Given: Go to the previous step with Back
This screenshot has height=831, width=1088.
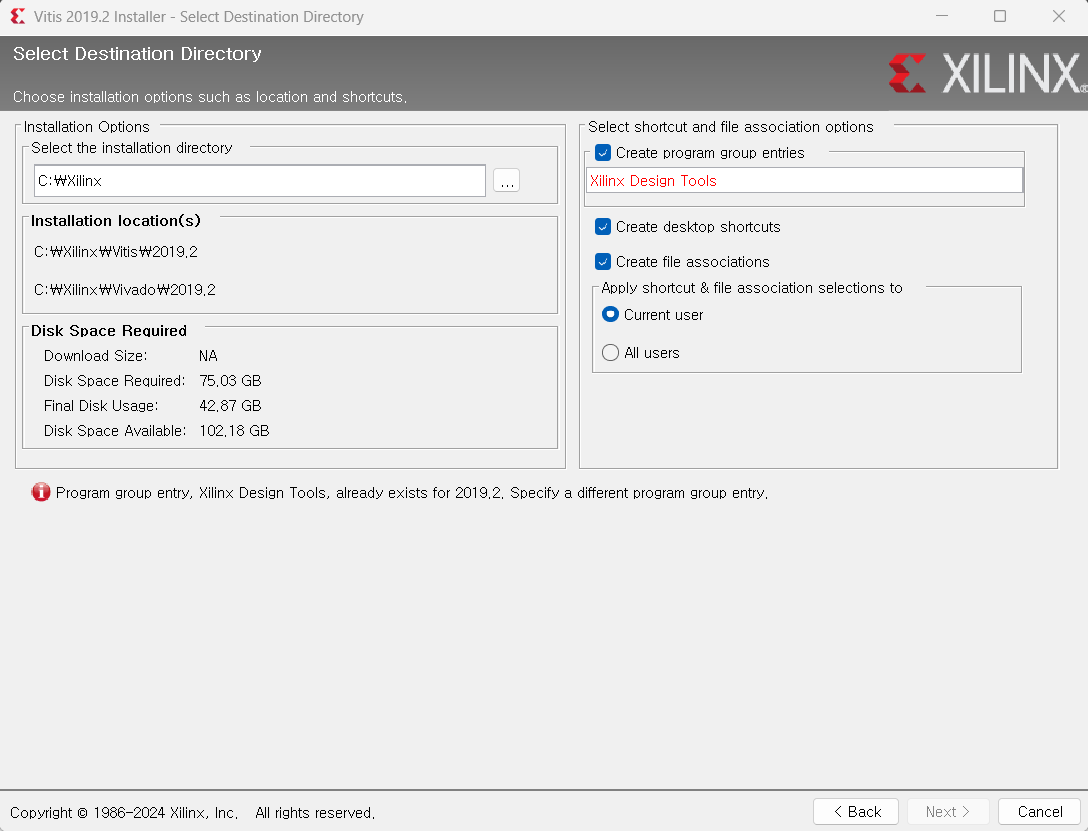Looking at the screenshot, I should click(x=856, y=812).
